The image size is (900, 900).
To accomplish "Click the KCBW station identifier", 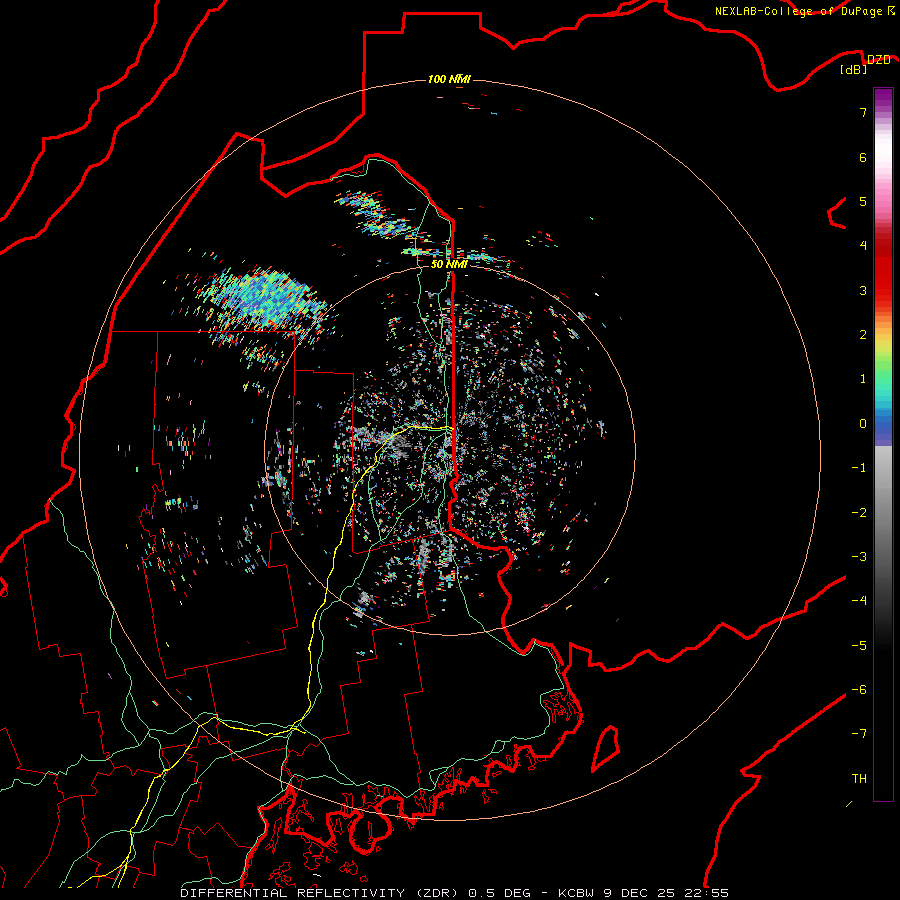I will (577, 893).
